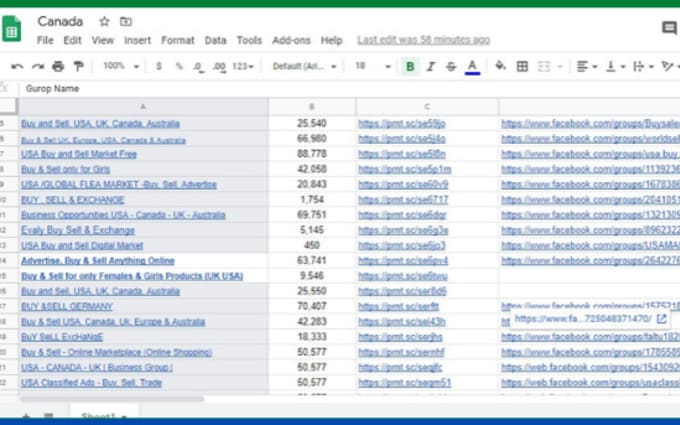Click the URL in the link preview tooltip
Image resolution: width=680 pixels, height=425 pixels.
[x=583, y=319]
